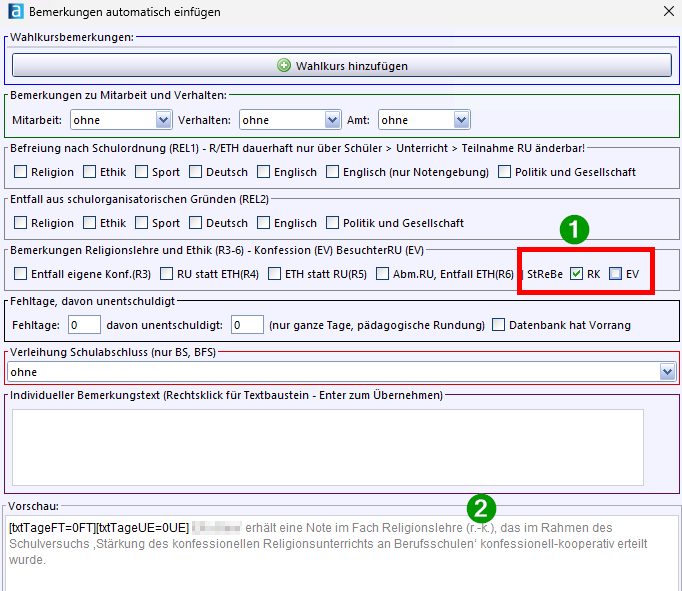Enable the EV checkbox under StReBe
682x591 pixels.
pyautogui.click(x=616, y=274)
